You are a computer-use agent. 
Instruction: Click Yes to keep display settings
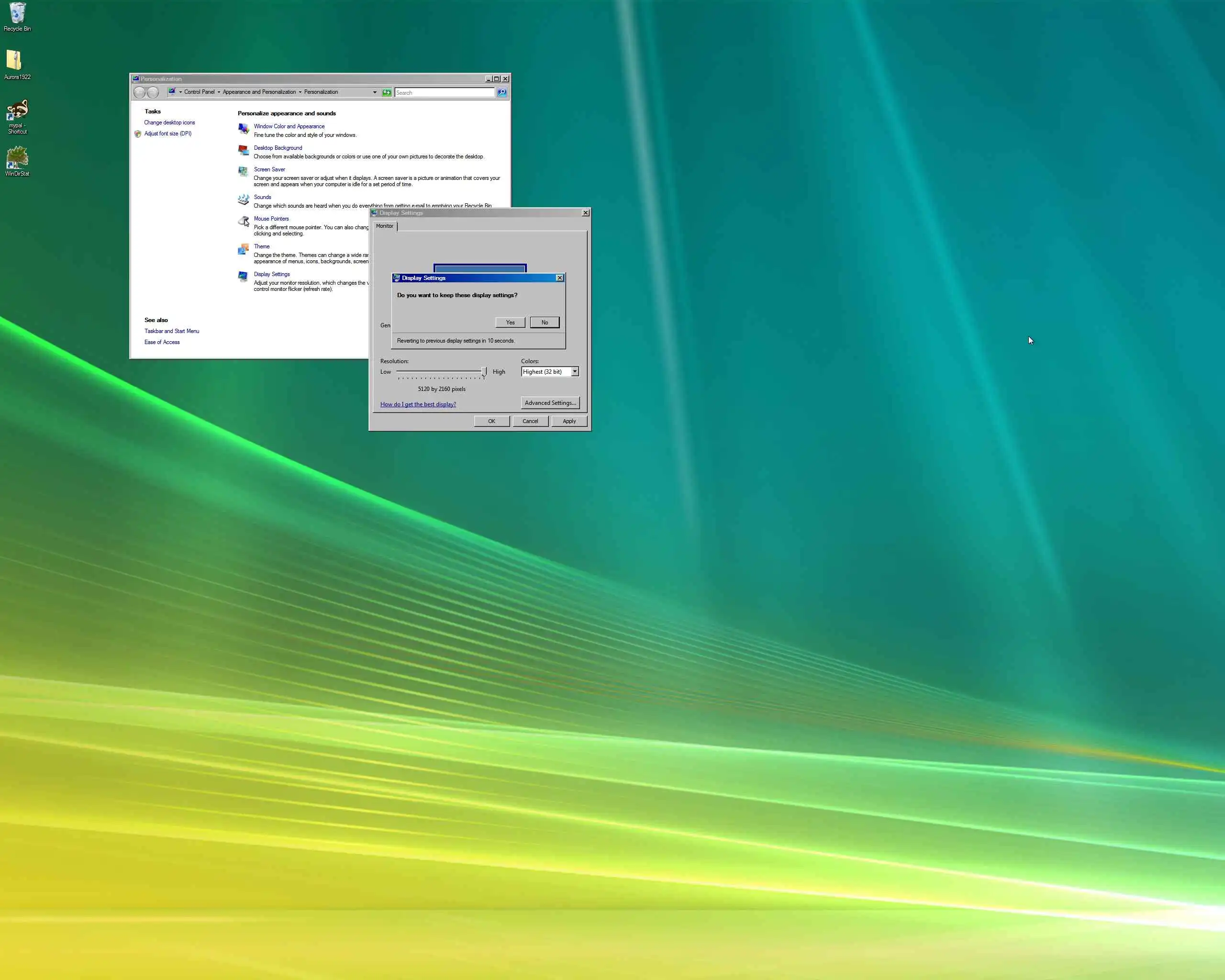[x=510, y=323]
